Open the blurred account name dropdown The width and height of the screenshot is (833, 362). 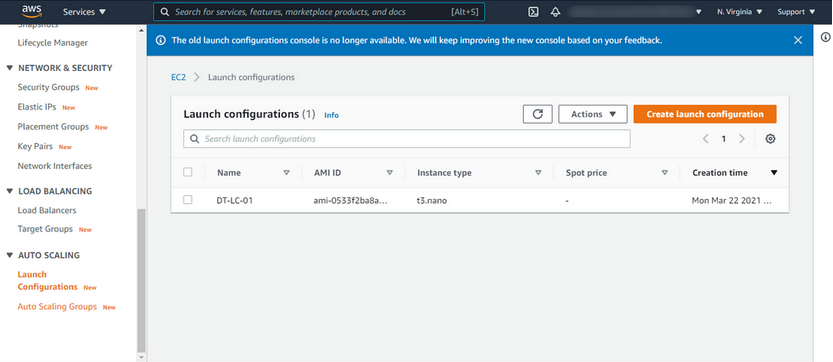pos(635,12)
